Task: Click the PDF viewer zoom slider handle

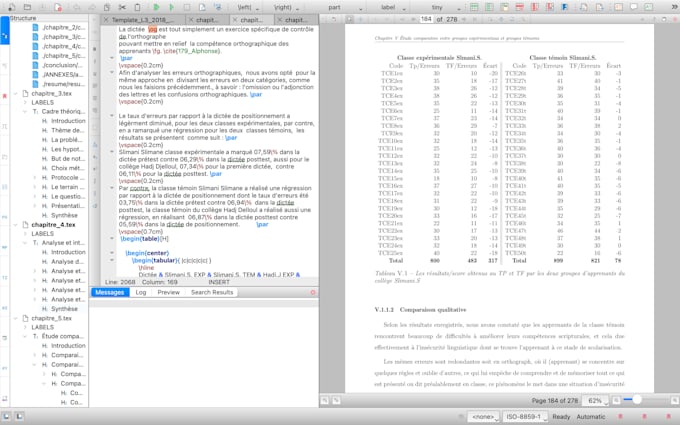Action: 637,399
